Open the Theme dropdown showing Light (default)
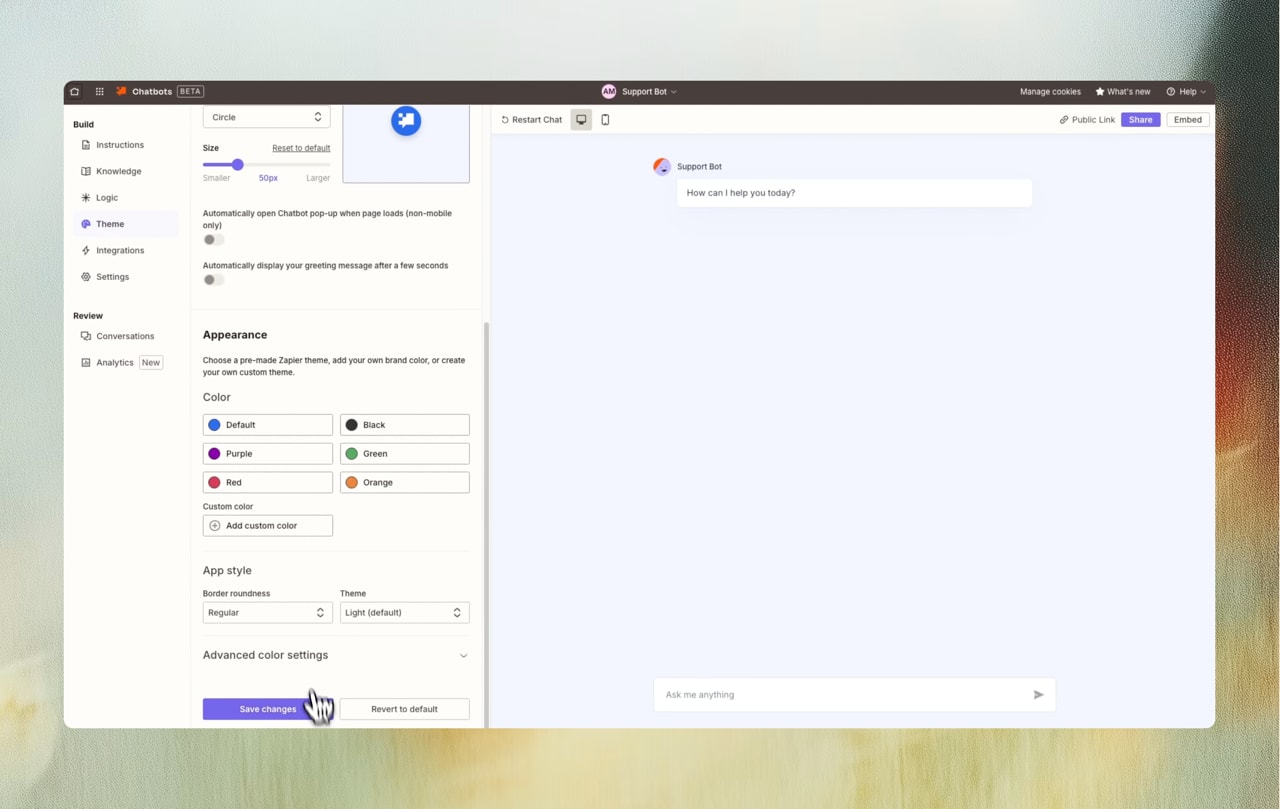Screen dimensions: 1280x809 click(404, 612)
